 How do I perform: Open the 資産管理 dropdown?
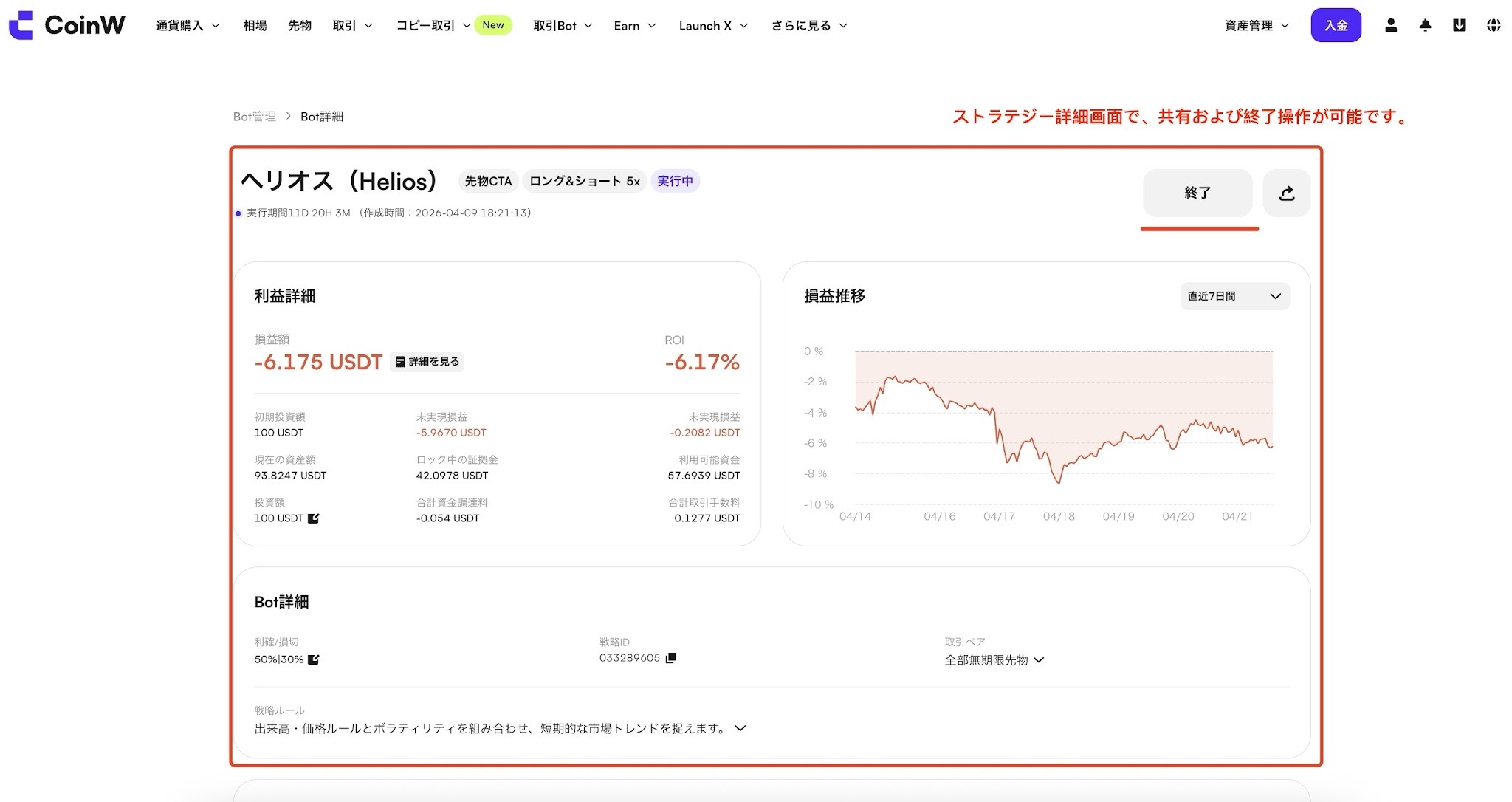click(x=1257, y=26)
